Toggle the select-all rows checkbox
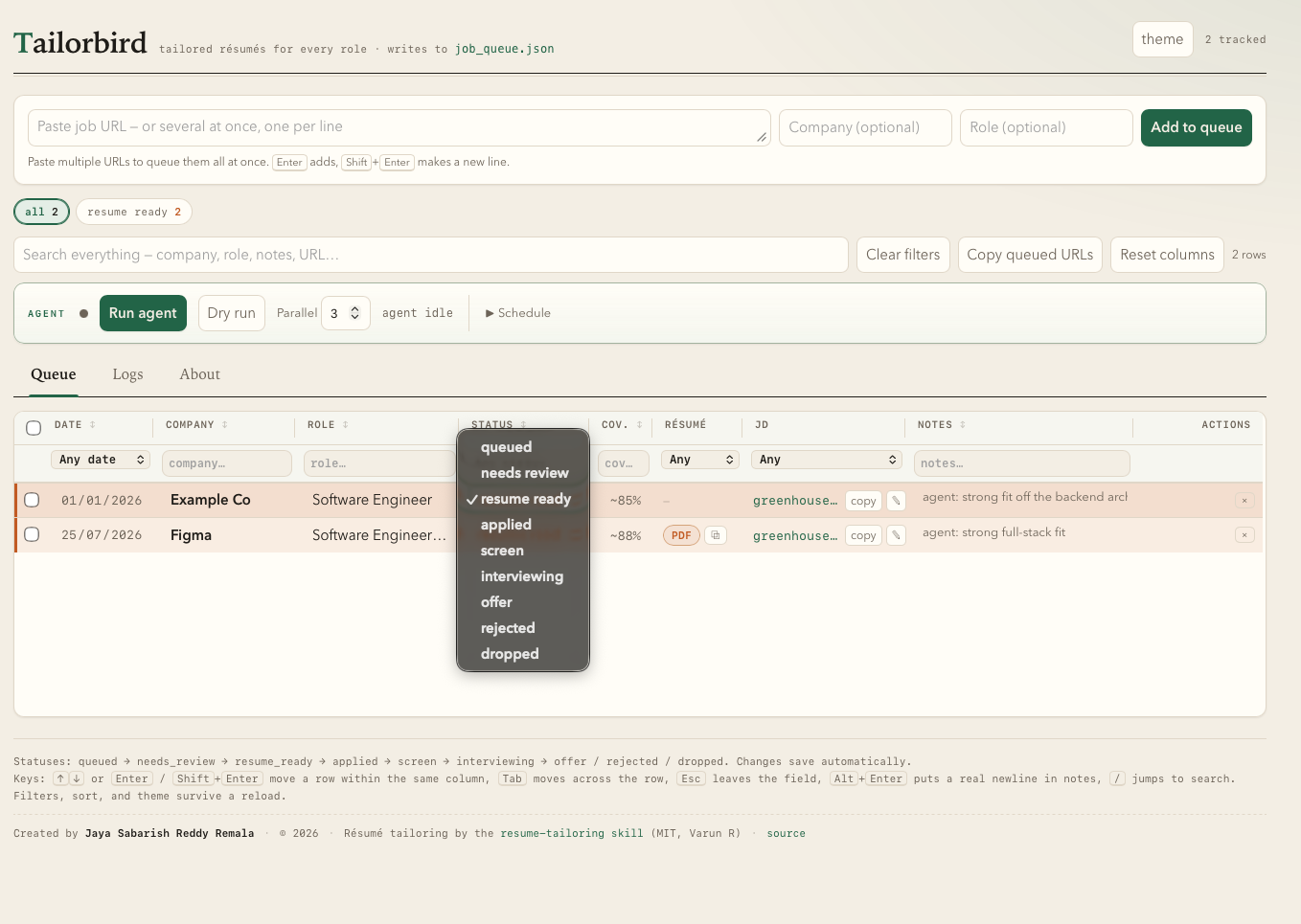The height and width of the screenshot is (924, 1301). click(x=34, y=428)
